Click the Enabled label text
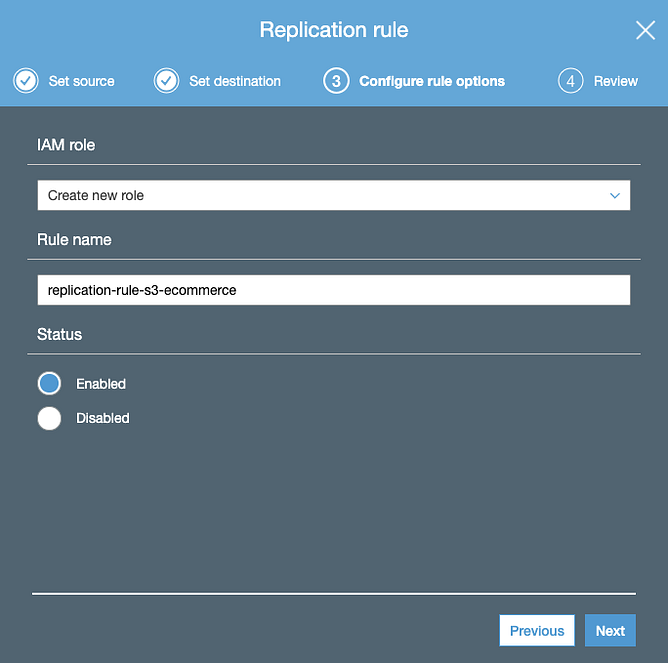 [x=101, y=384]
